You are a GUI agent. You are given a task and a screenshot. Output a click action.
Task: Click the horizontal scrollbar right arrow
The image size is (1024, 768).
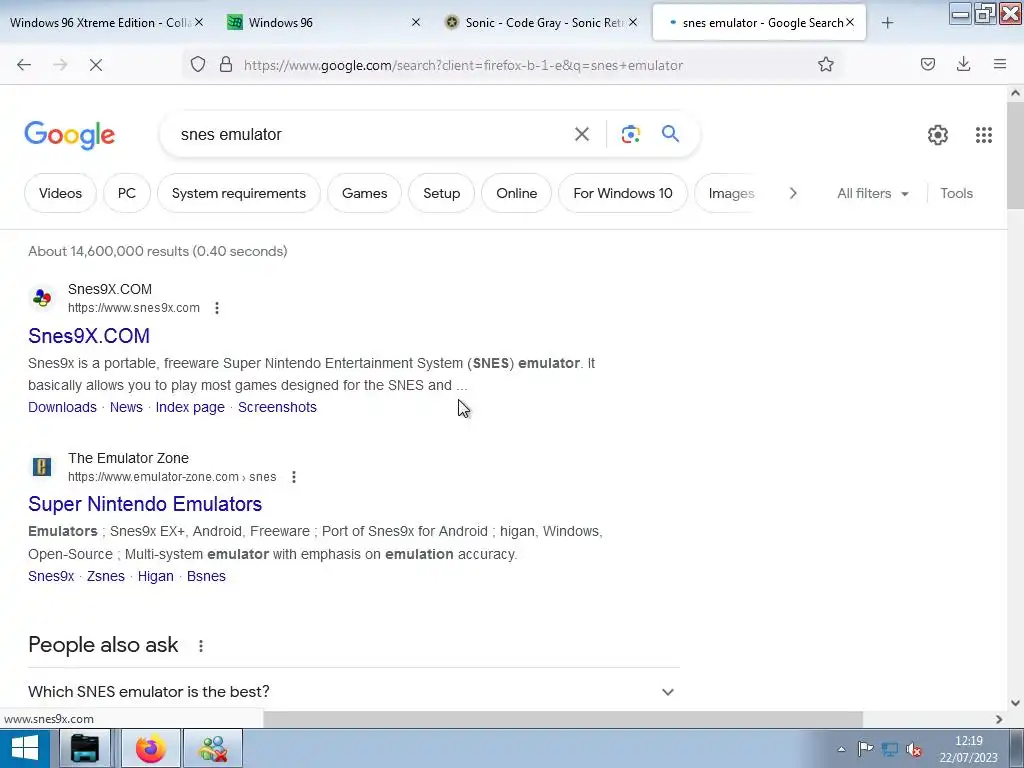tap(999, 719)
